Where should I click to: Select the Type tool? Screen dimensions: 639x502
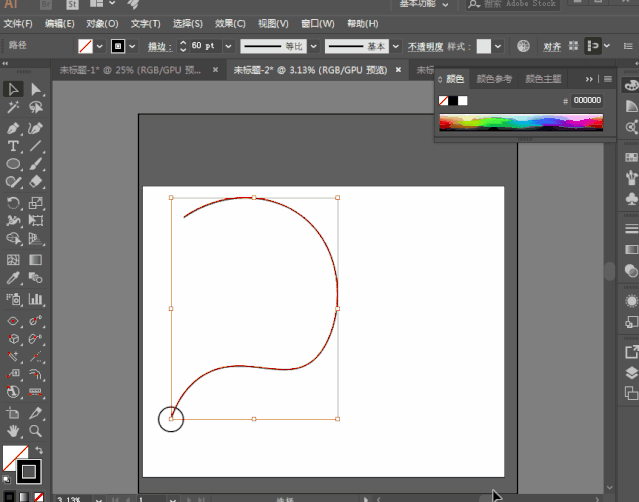pos(13,146)
